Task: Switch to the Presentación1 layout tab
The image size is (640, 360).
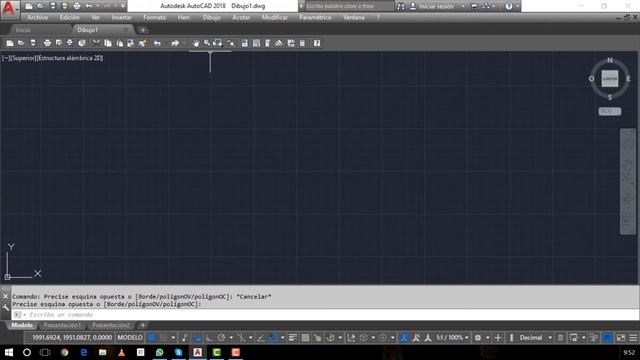Action: (62, 325)
